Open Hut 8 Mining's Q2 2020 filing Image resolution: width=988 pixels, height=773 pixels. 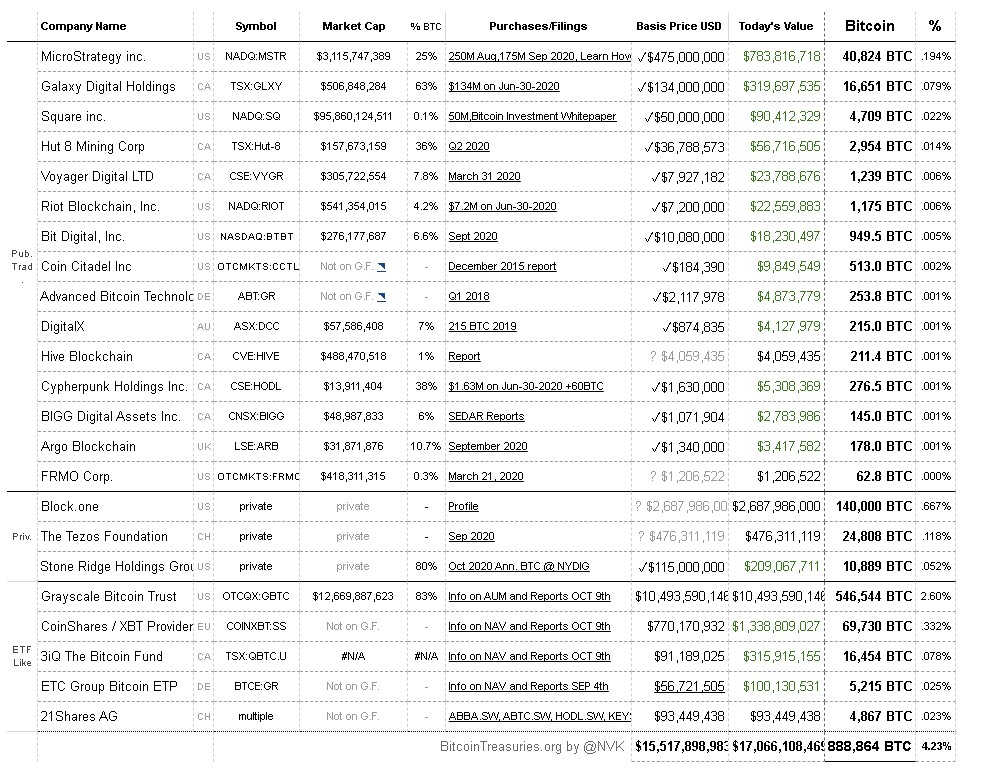pos(468,147)
